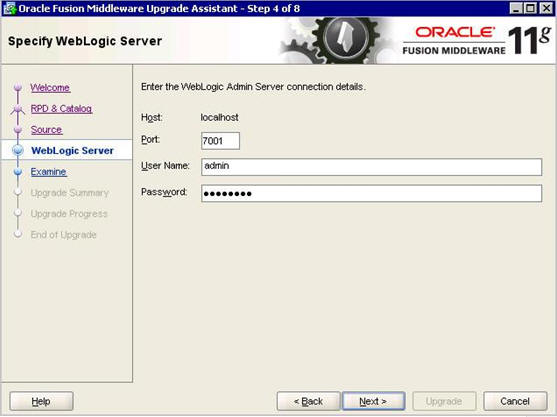This screenshot has height=417, width=557.
Task: Open Help for this wizard
Action: (41, 401)
